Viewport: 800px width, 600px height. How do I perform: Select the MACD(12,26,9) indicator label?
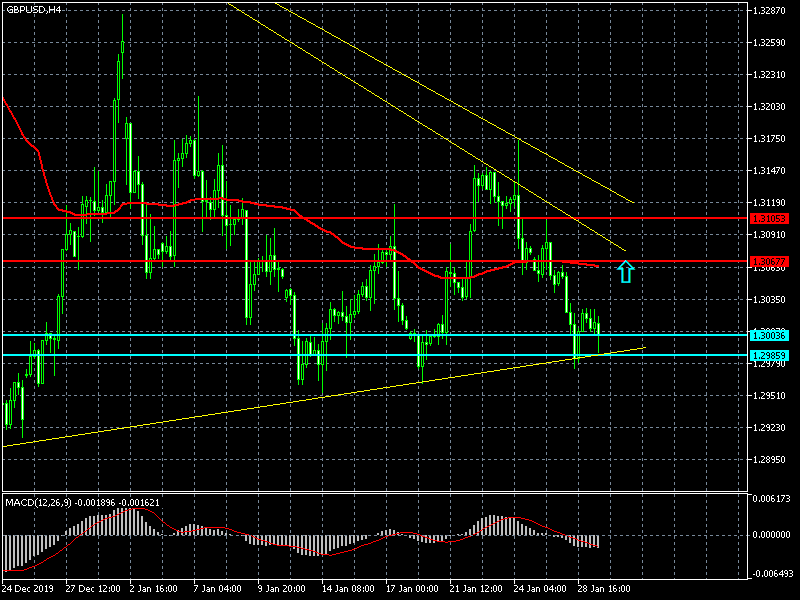(39, 503)
